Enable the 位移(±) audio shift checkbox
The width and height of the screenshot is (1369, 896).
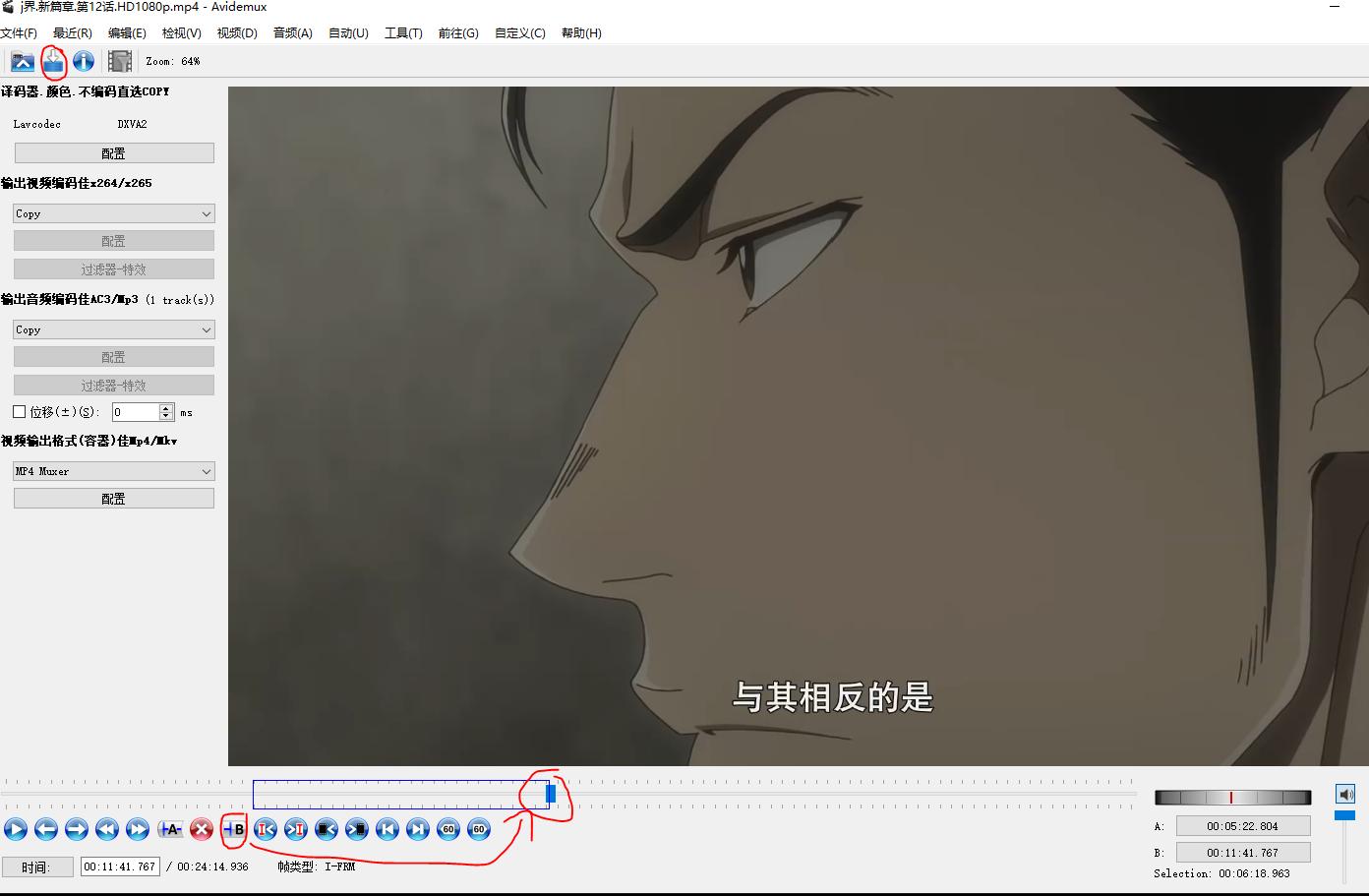(19, 411)
